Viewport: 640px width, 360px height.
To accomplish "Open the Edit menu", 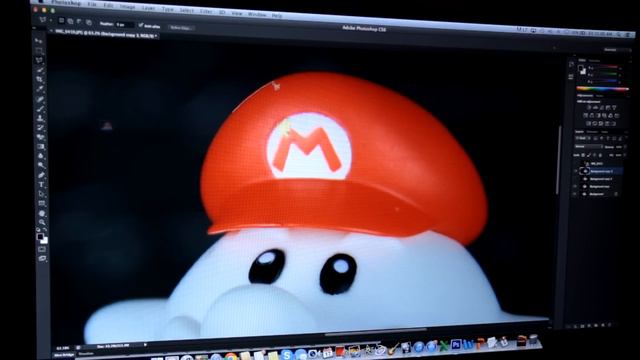I will tap(108, 5).
